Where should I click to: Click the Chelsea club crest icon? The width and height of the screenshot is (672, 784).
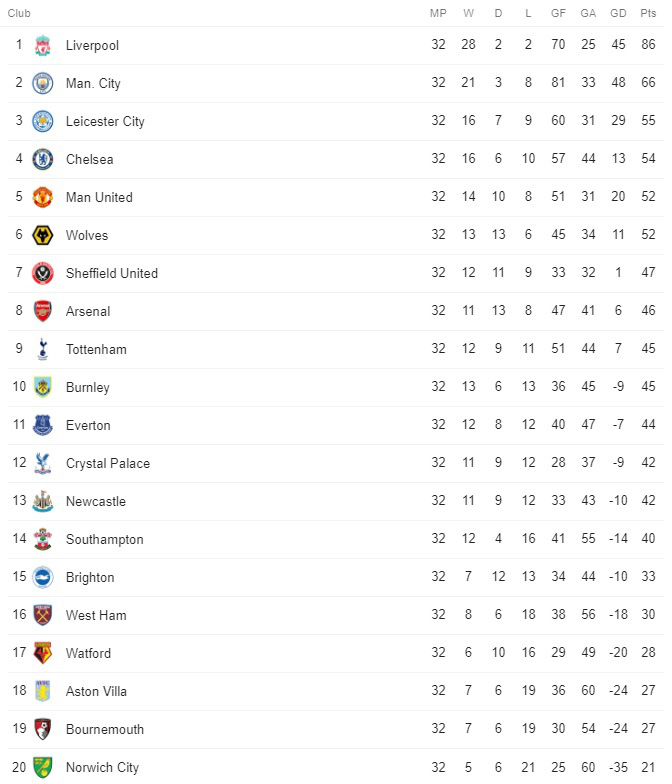[x=42, y=160]
